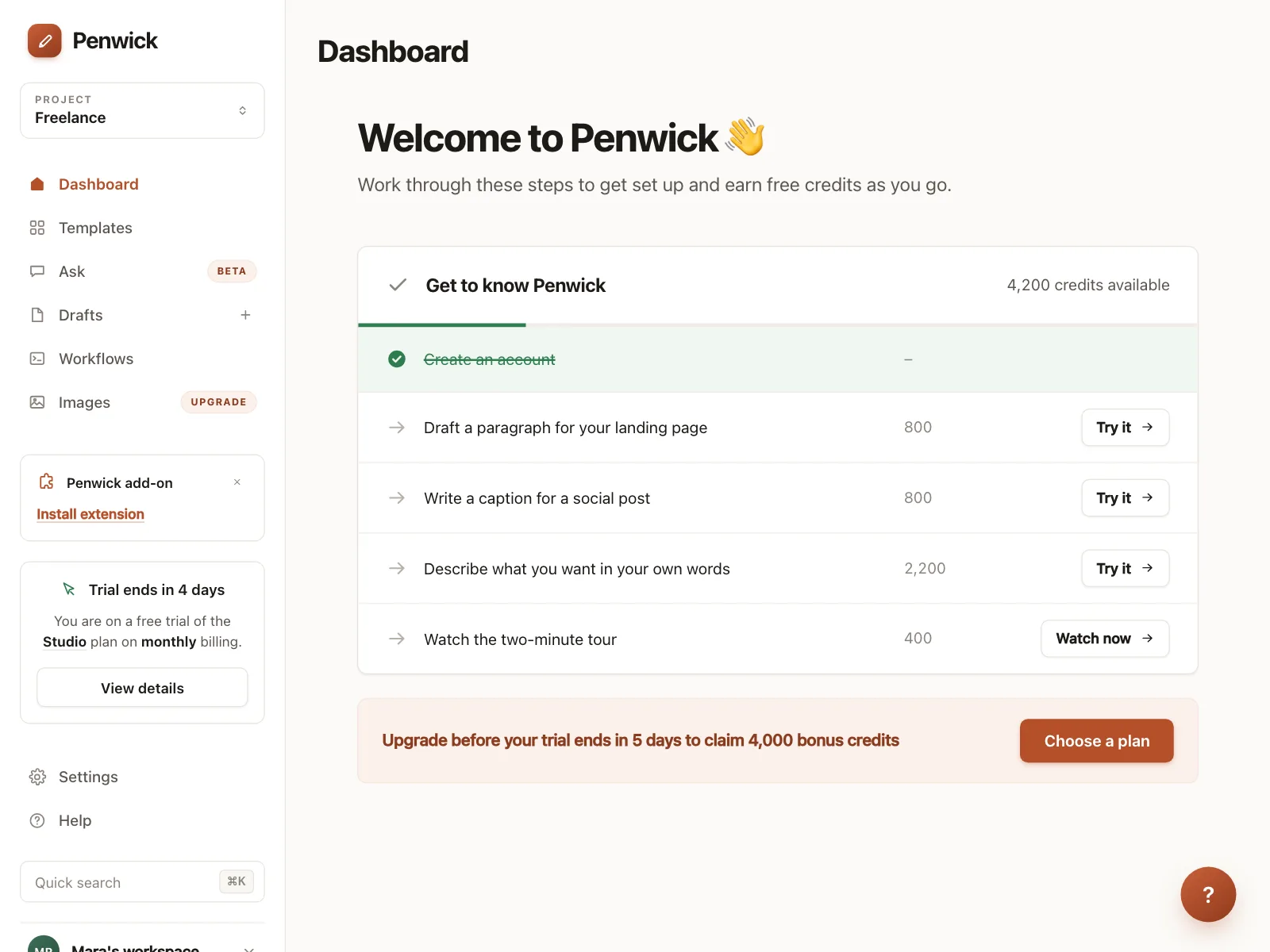The height and width of the screenshot is (952, 1270).
Task: Open Templates grid icon in sidebar
Action: (x=37, y=228)
